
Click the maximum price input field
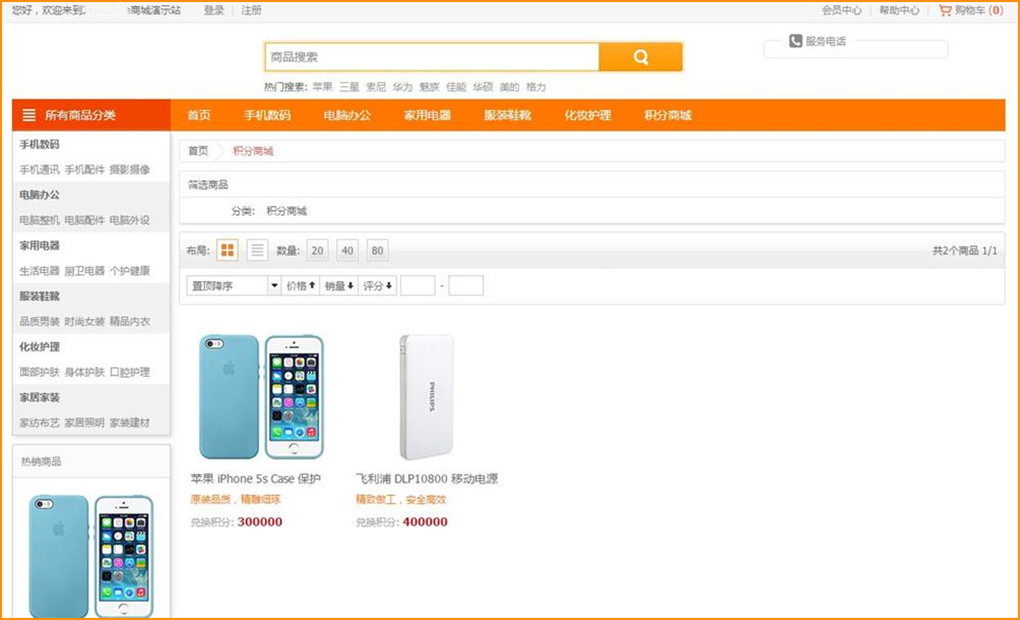(x=466, y=286)
